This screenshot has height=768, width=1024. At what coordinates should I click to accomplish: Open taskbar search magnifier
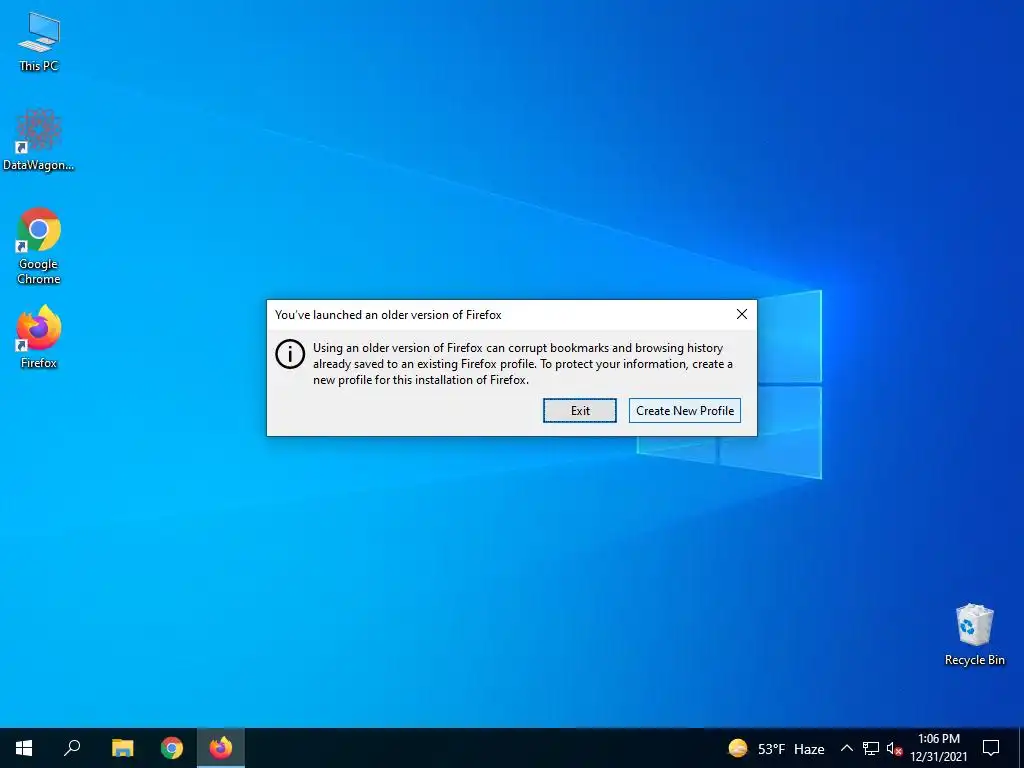72,748
